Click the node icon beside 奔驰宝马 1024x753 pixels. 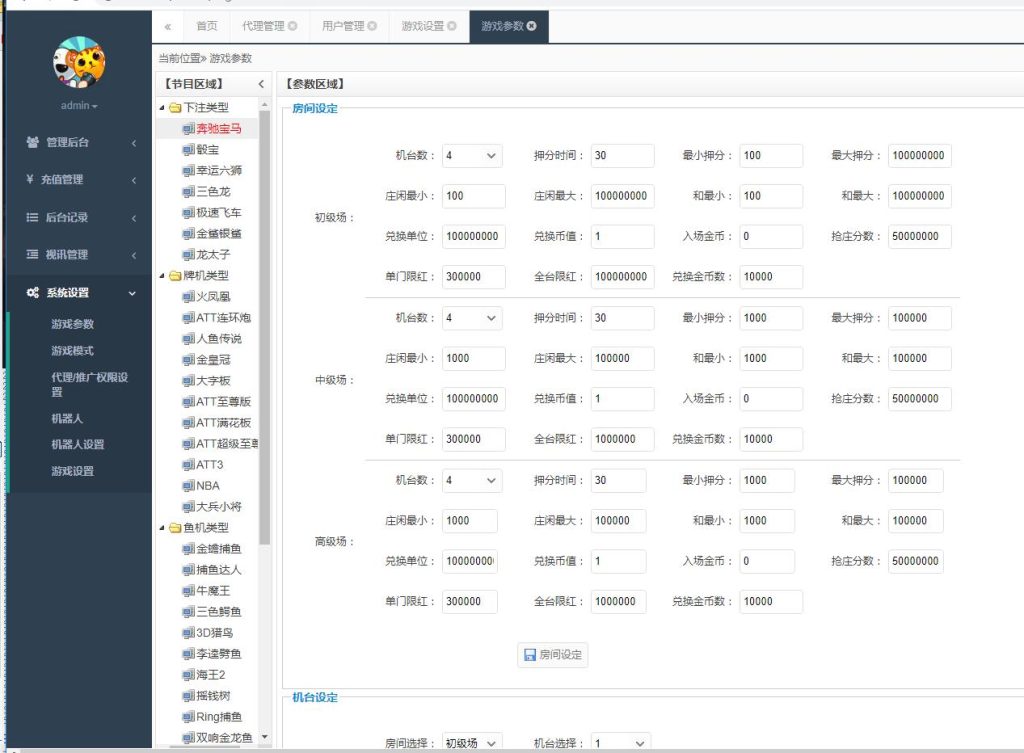coord(188,129)
